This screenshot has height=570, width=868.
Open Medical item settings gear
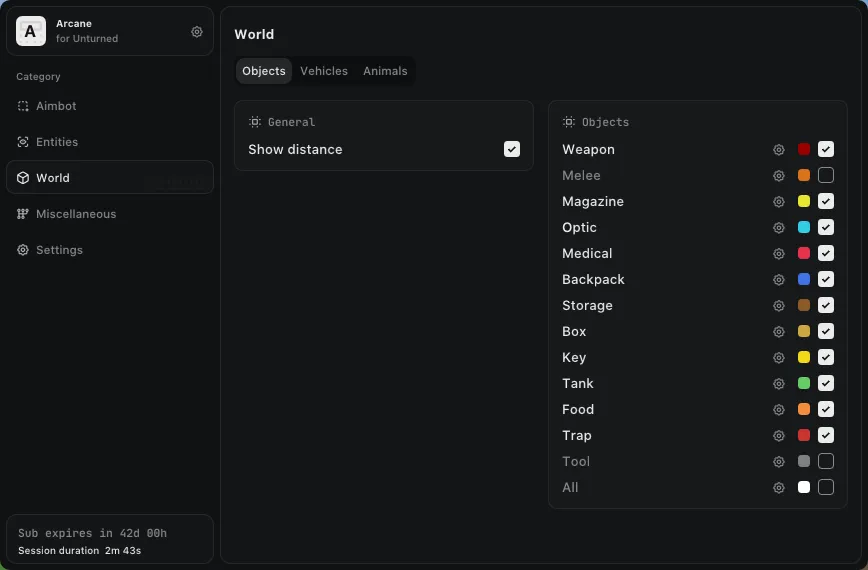779,254
